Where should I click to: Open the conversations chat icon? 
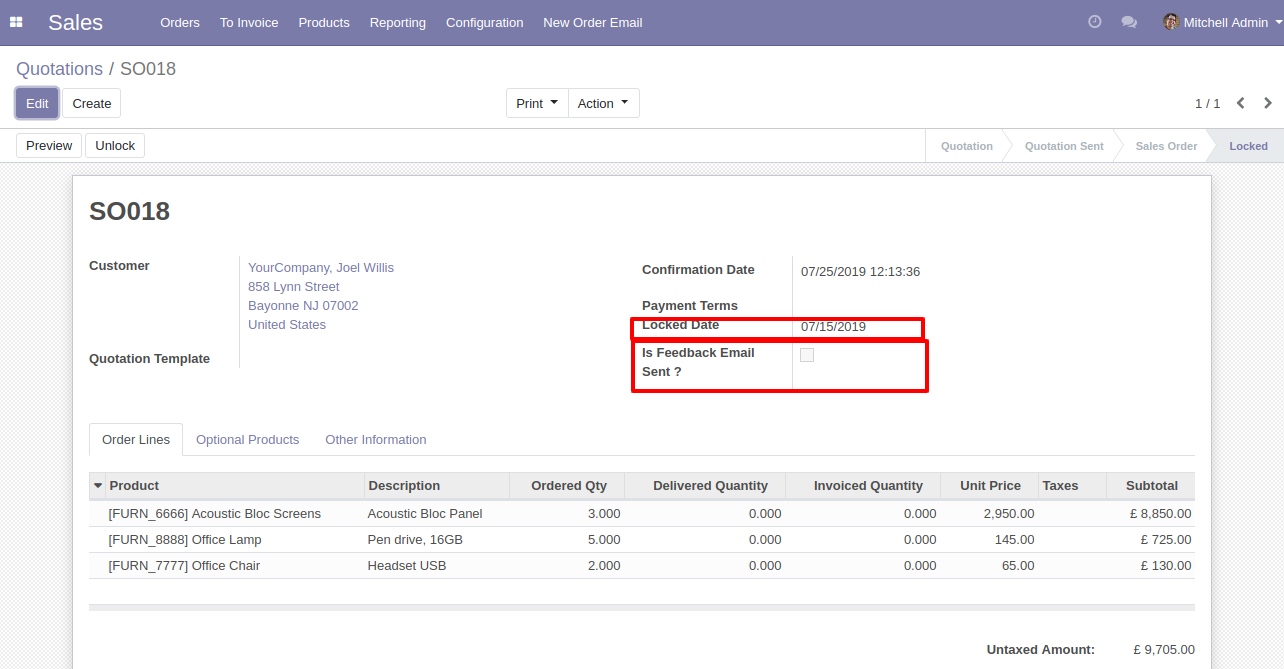coord(1129,22)
